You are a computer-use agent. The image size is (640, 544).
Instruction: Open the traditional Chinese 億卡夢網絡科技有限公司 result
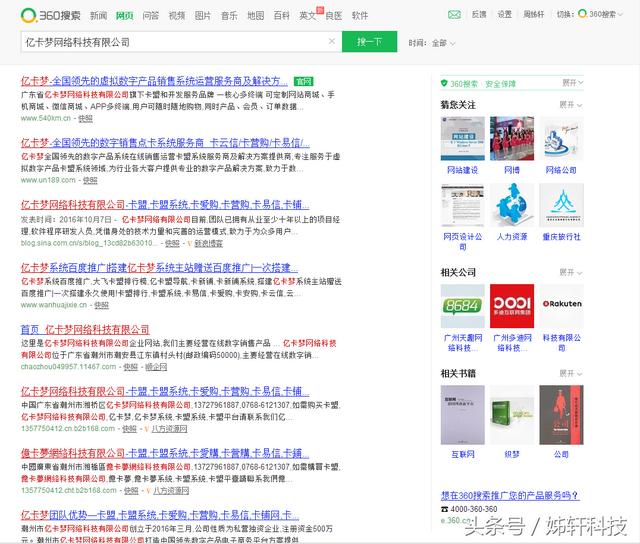click(165, 453)
